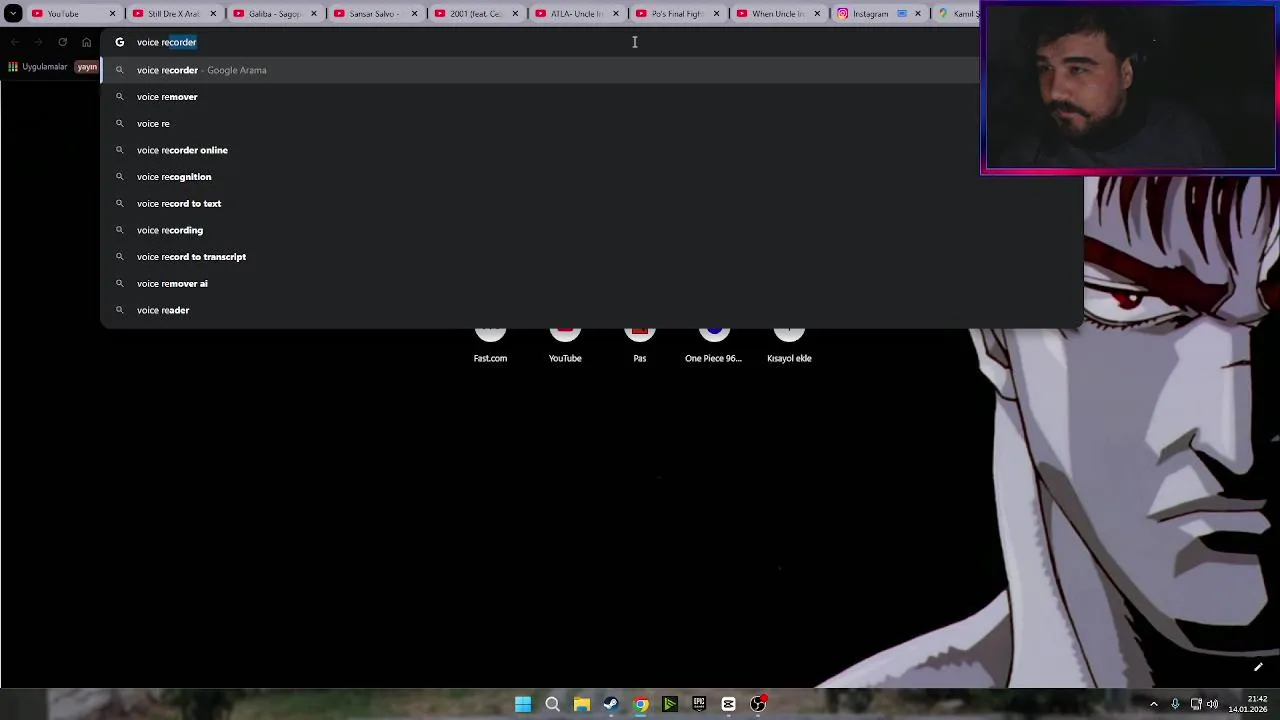This screenshot has width=1280, height=720.
Task: Click the Google icon in the address bar
Action: tap(119, 42)
